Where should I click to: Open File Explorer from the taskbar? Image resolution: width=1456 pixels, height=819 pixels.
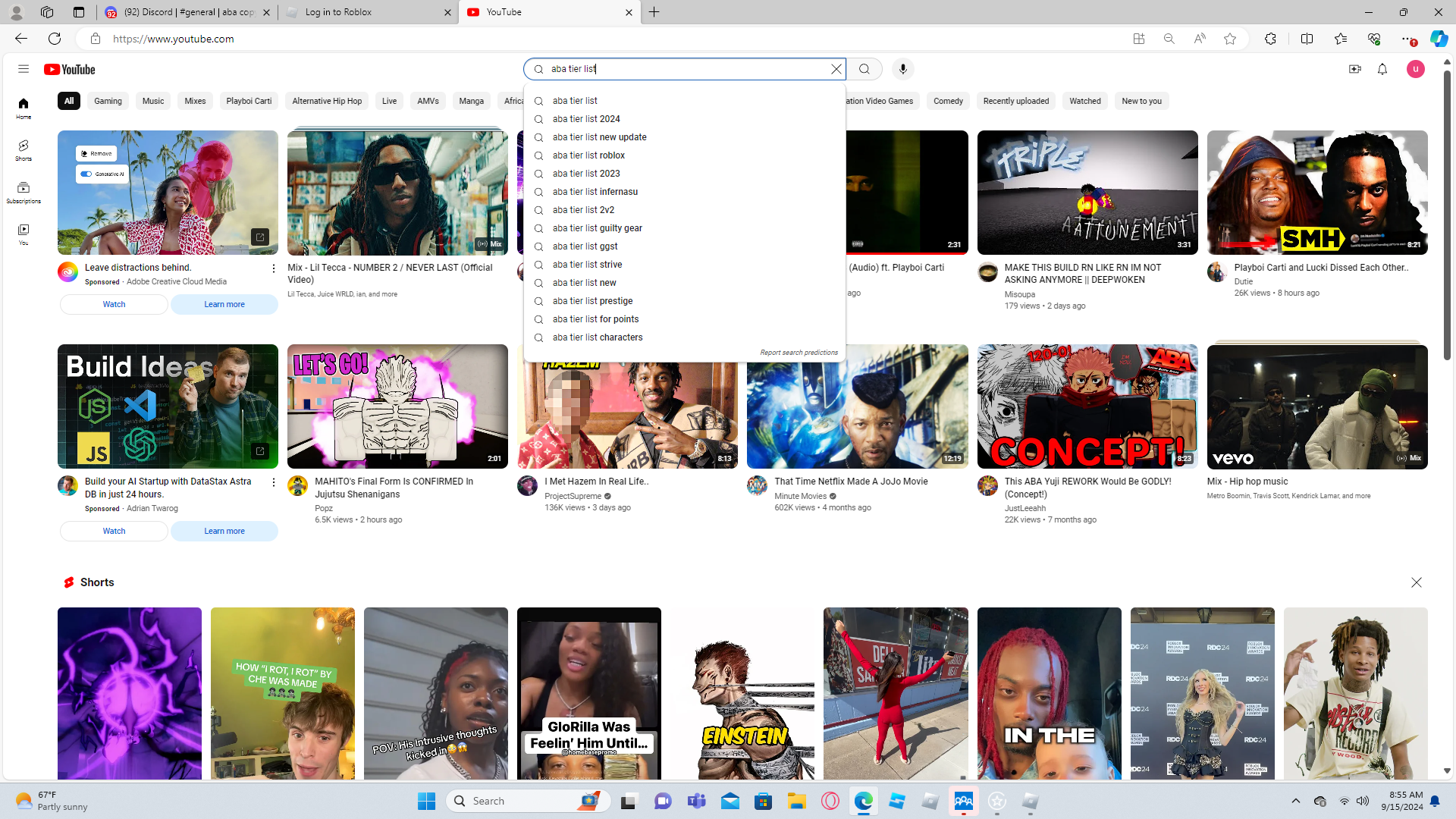point(796,801)
